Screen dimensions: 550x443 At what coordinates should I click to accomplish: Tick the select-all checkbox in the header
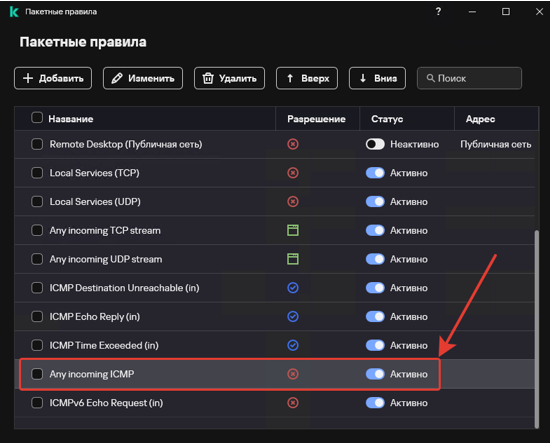37,118
